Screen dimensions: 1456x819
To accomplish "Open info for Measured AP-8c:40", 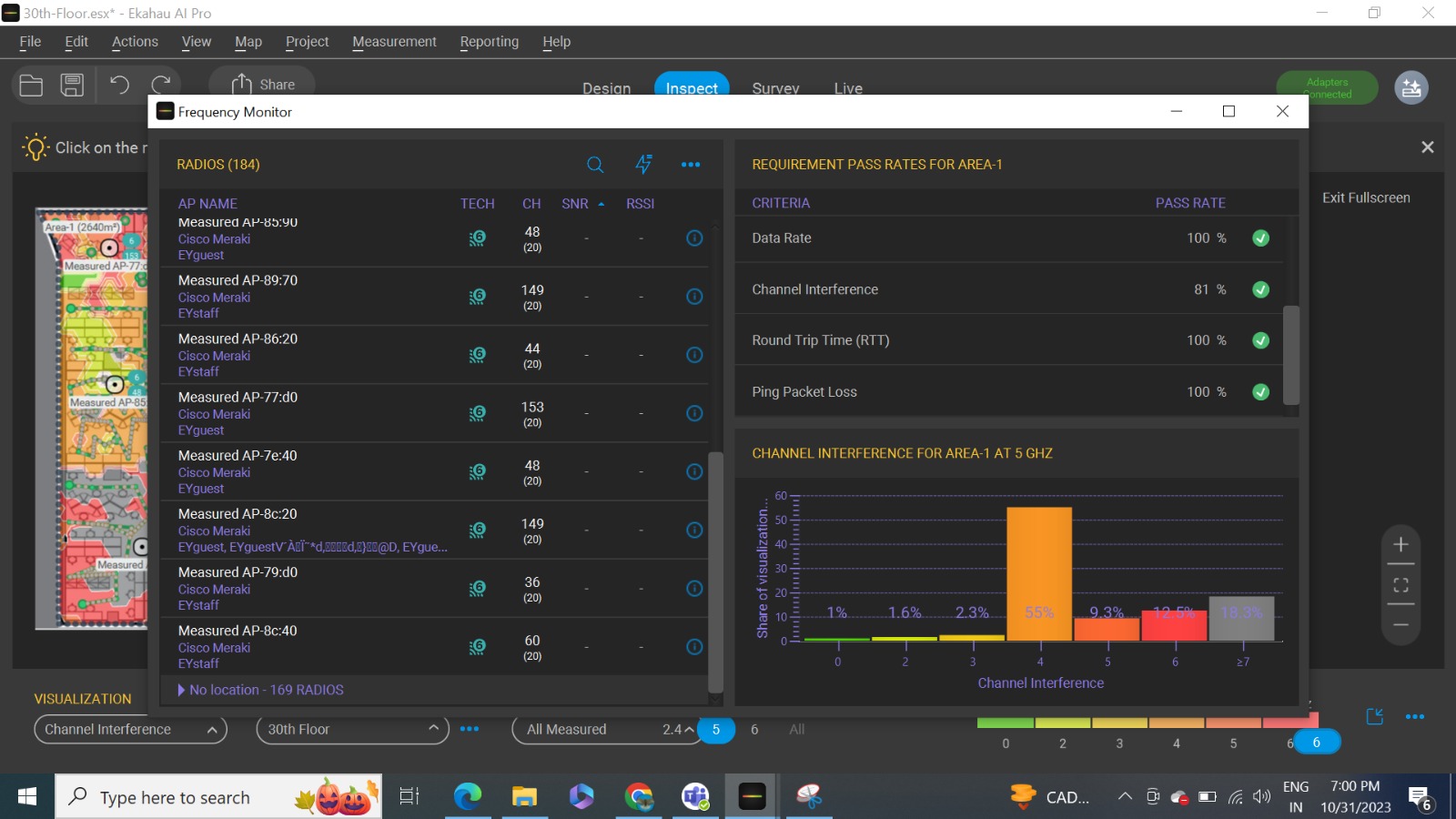I will coord(694,647).
